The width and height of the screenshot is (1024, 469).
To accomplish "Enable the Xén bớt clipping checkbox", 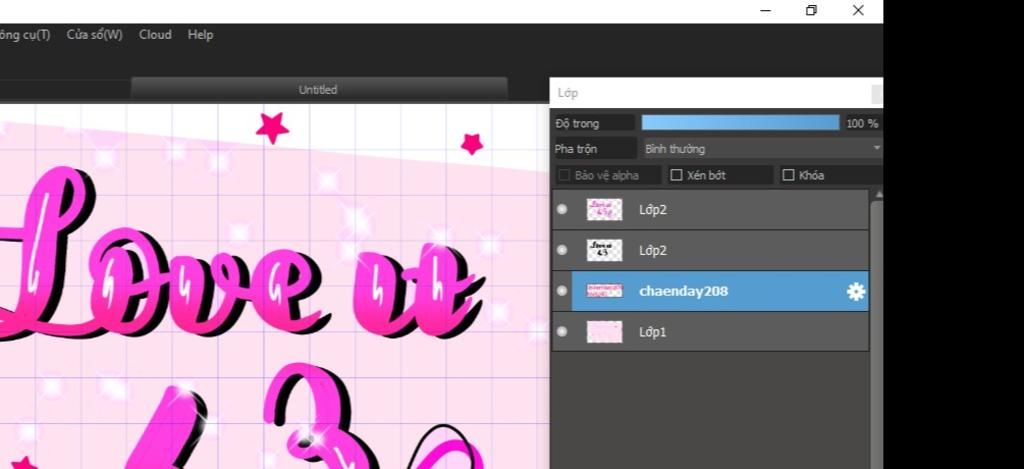I will [x=677, y=175].
